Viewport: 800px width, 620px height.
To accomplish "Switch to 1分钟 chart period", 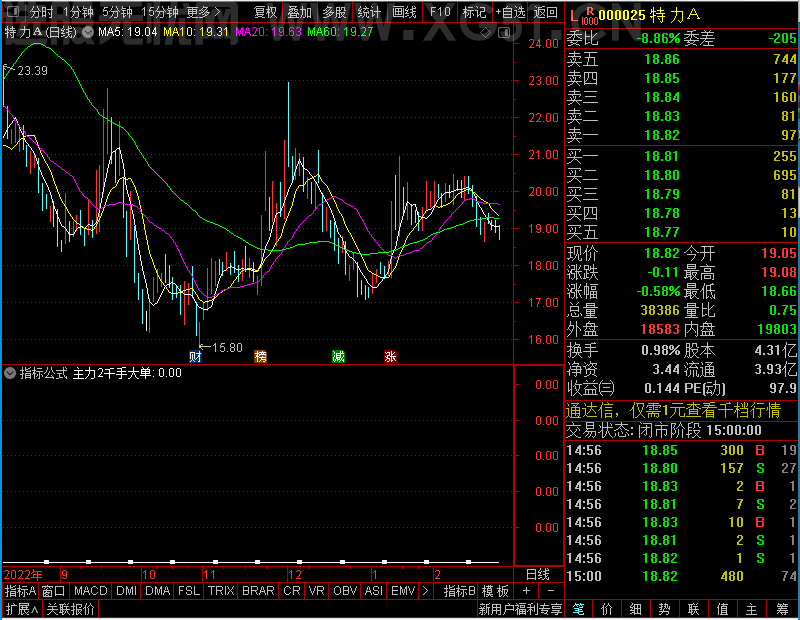I will coord(79,12).
